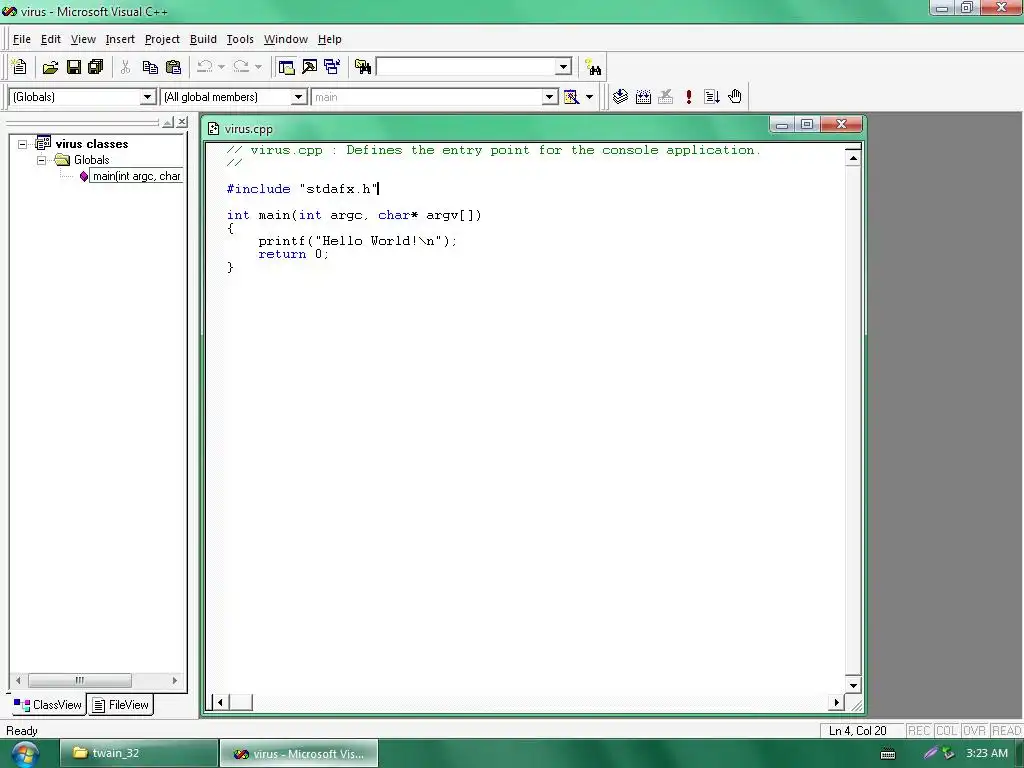
Task: Click the Cut scissors icon
Action: (x=125, y=67)
